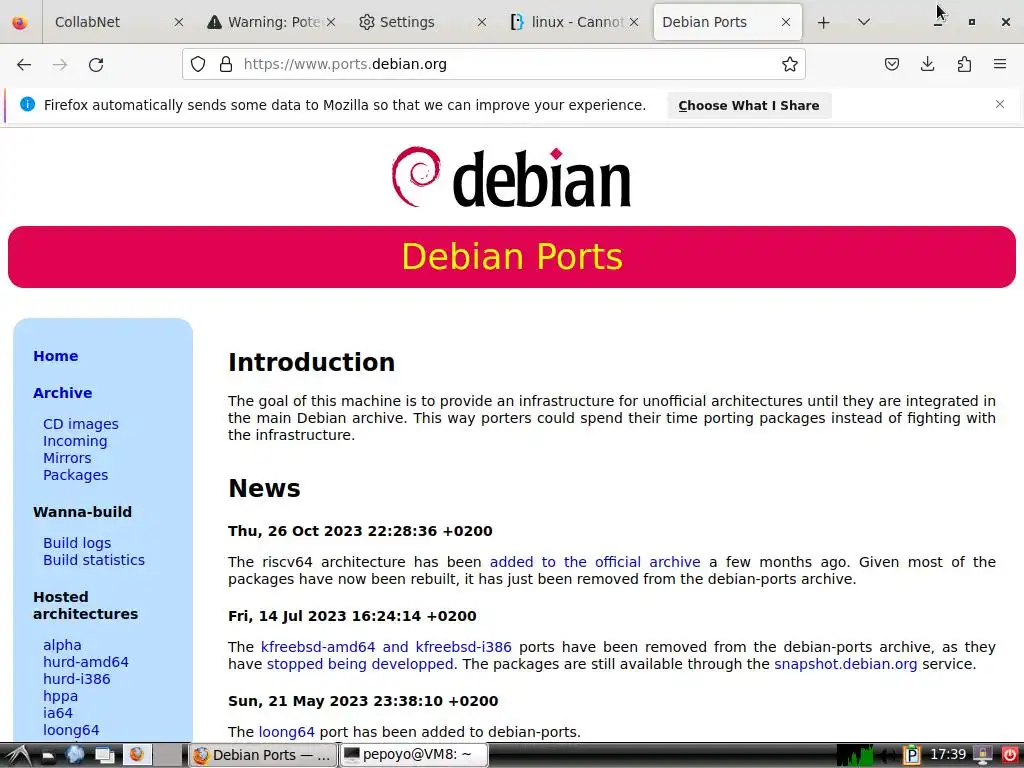
Task: Open tracking protection shield icon
Action: pos(198,64)
